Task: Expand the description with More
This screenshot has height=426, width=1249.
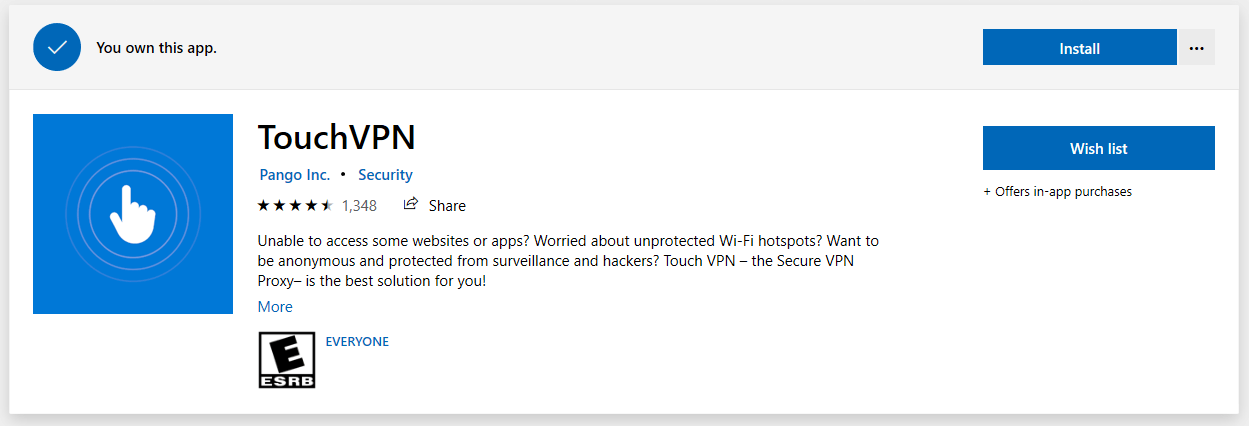Action: pos(275,306)
